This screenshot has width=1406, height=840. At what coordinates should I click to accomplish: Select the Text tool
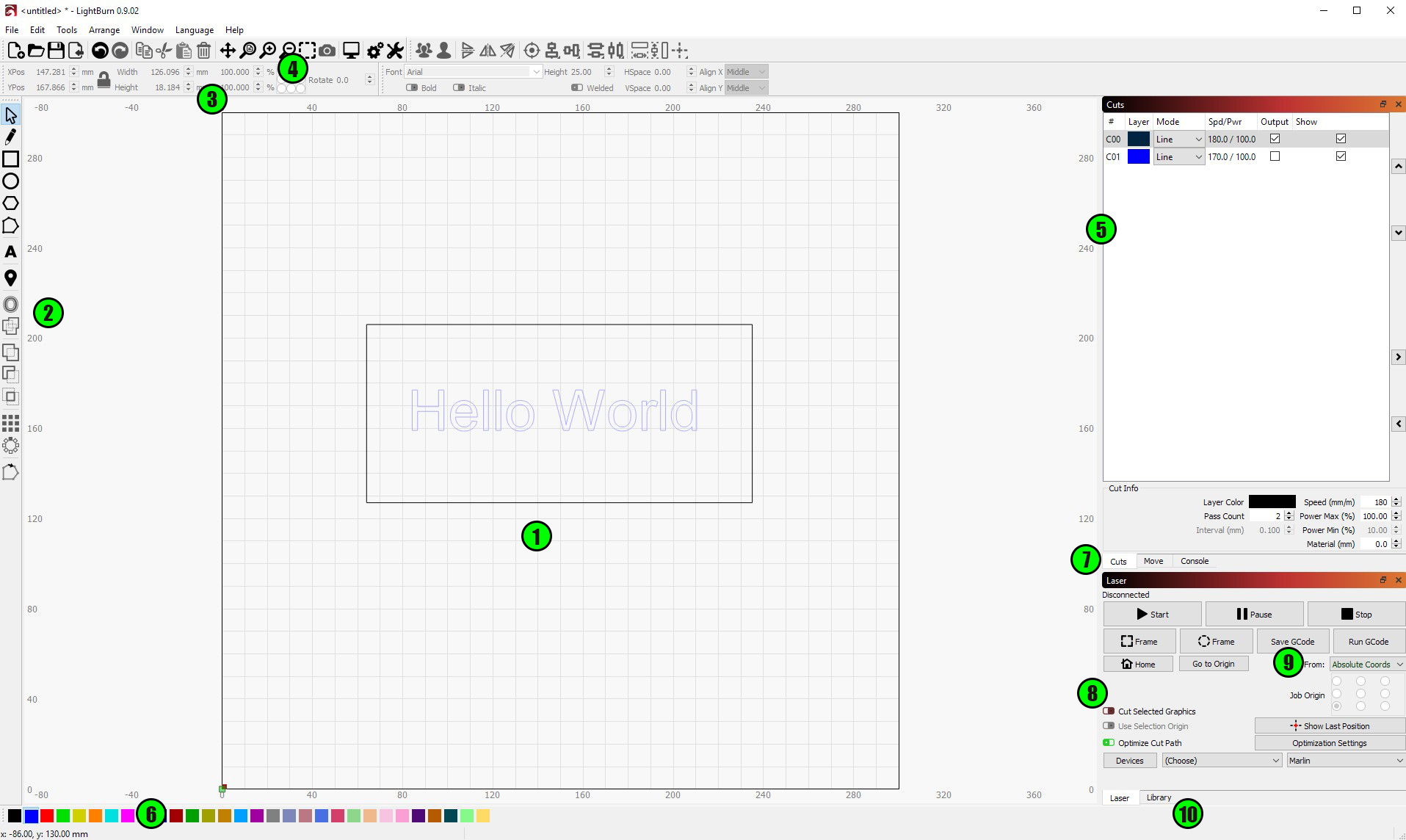[10, 252]
